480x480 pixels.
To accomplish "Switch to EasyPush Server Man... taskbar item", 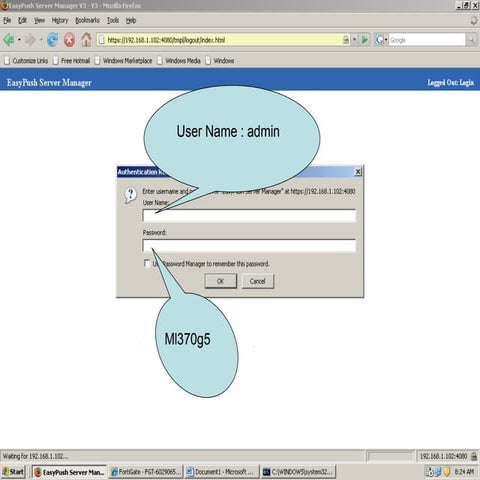I will 70,472.
